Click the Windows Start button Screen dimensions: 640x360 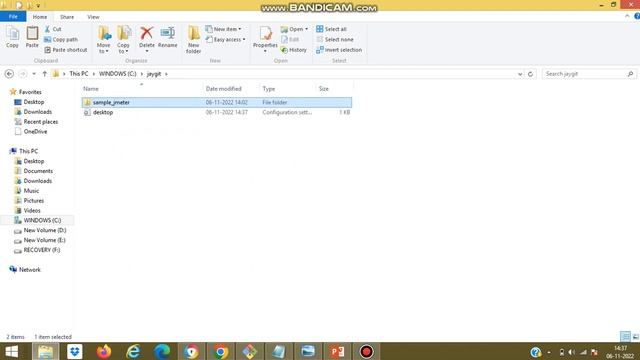tap(12, 351)
